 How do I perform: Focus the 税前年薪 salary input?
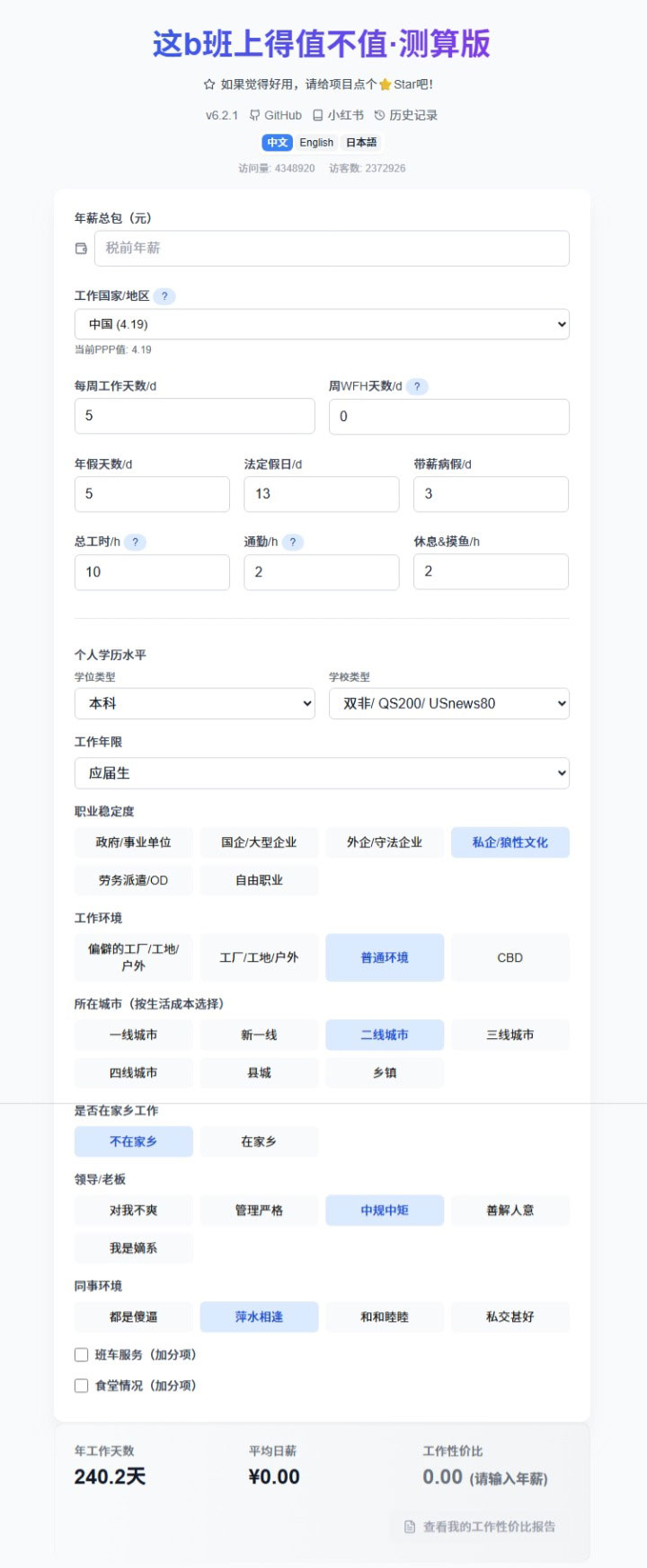pyautogui.click(x=332, y=249)
